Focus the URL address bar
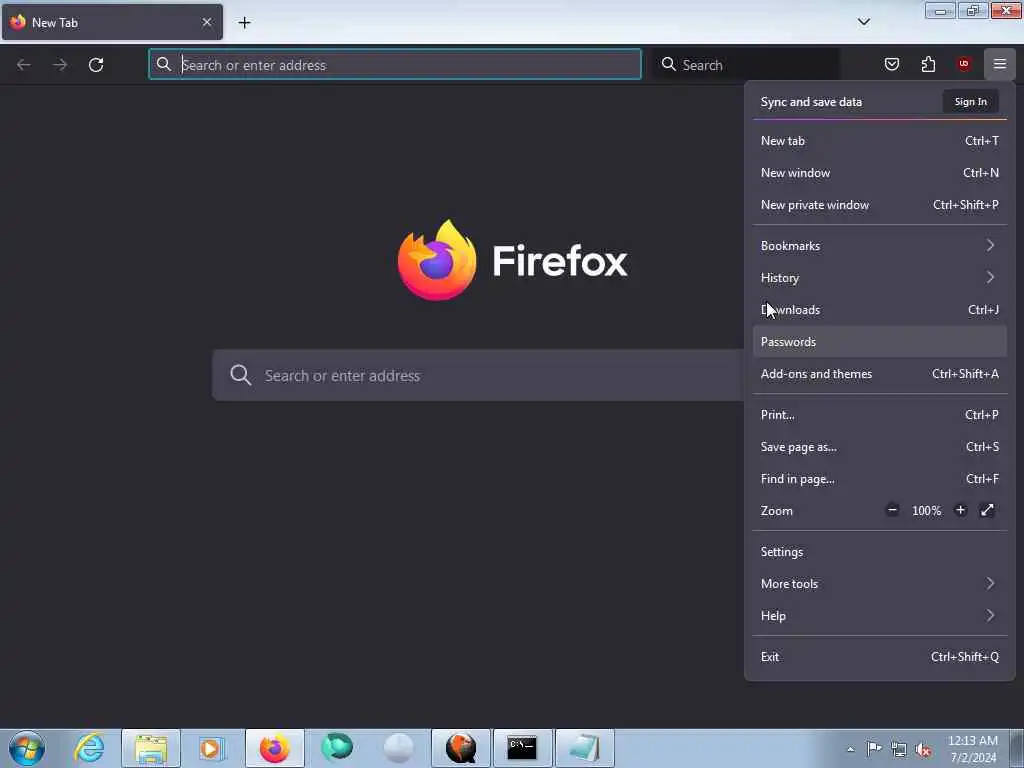Viewport: 1024px width, 768px height. 395,65
